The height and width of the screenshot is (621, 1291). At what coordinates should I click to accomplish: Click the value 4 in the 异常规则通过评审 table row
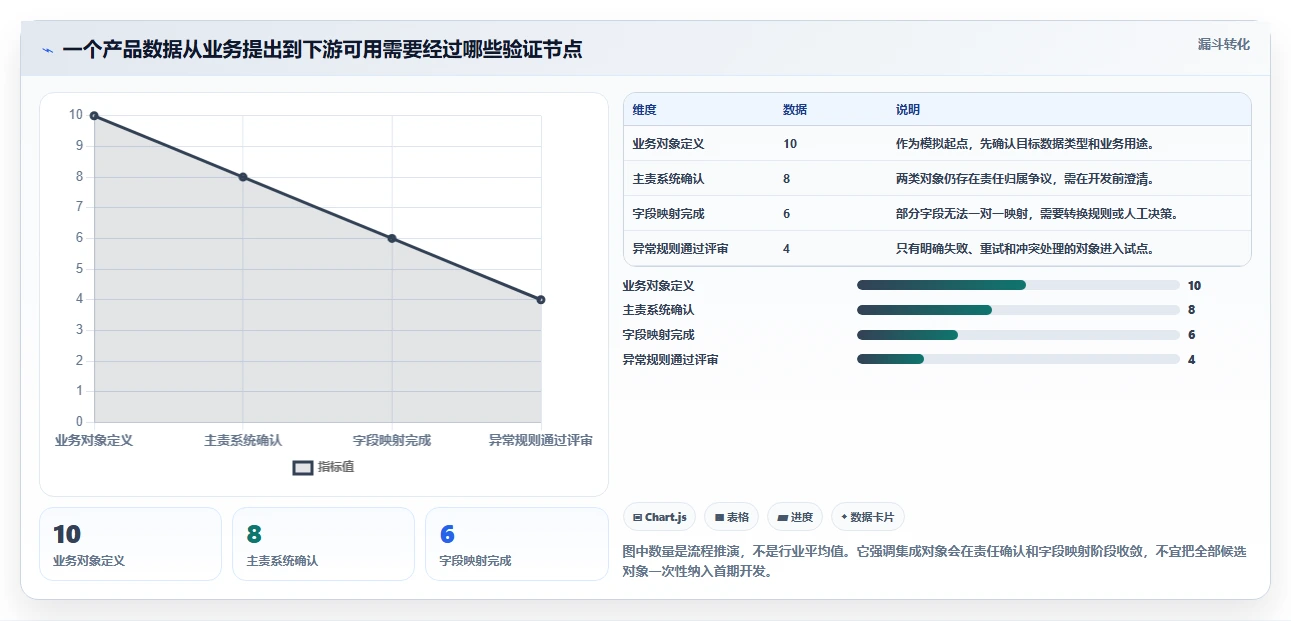pyautogui.click(x=787, y=249)
